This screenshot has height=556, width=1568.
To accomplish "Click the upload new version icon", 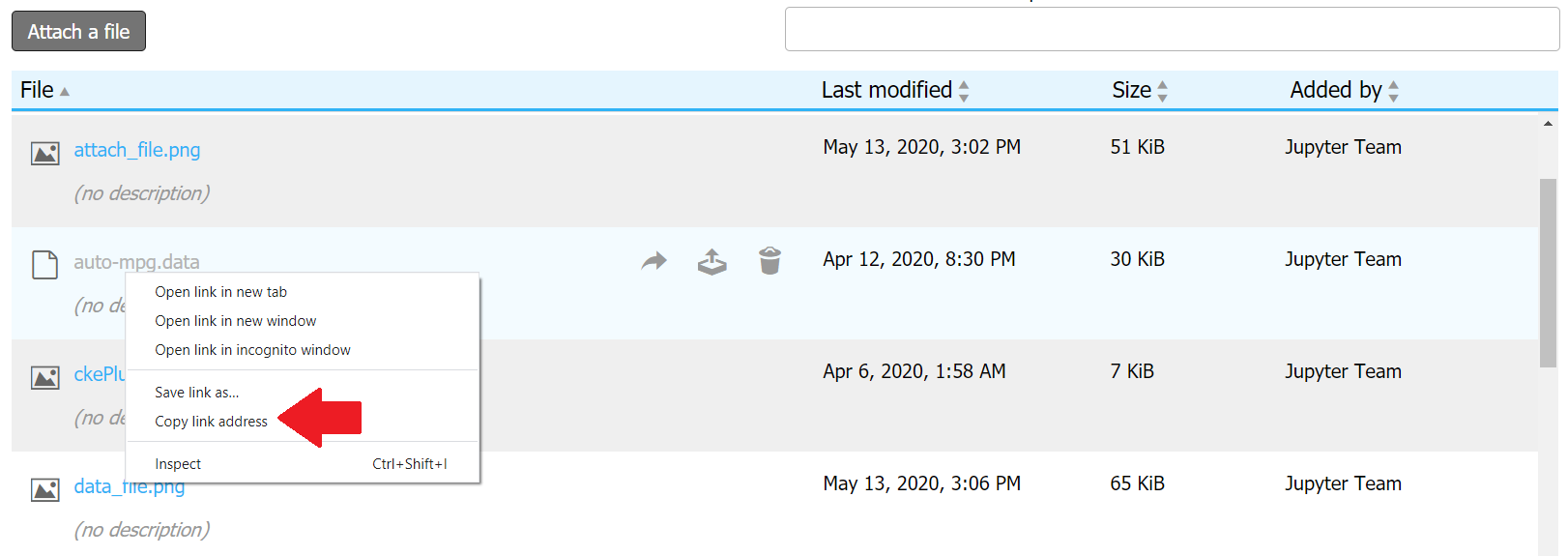I will [712, 261].
